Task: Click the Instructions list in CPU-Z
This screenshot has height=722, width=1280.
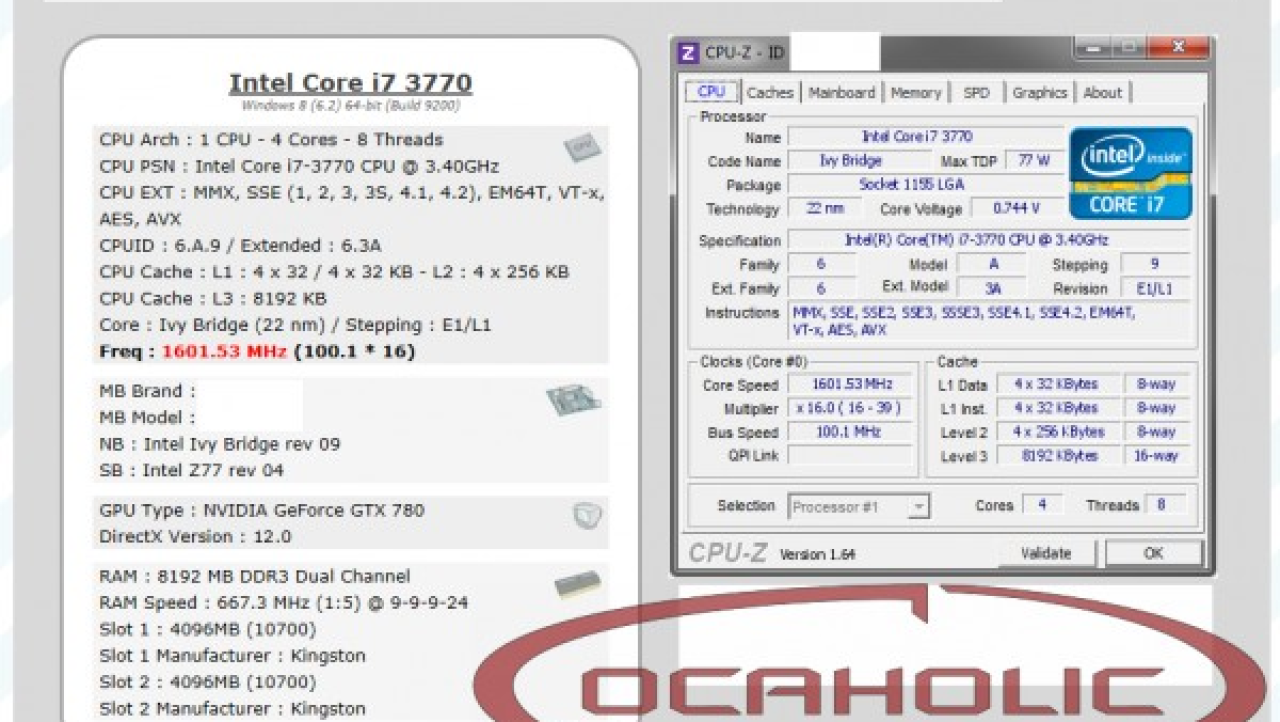Action: (989, 321)
